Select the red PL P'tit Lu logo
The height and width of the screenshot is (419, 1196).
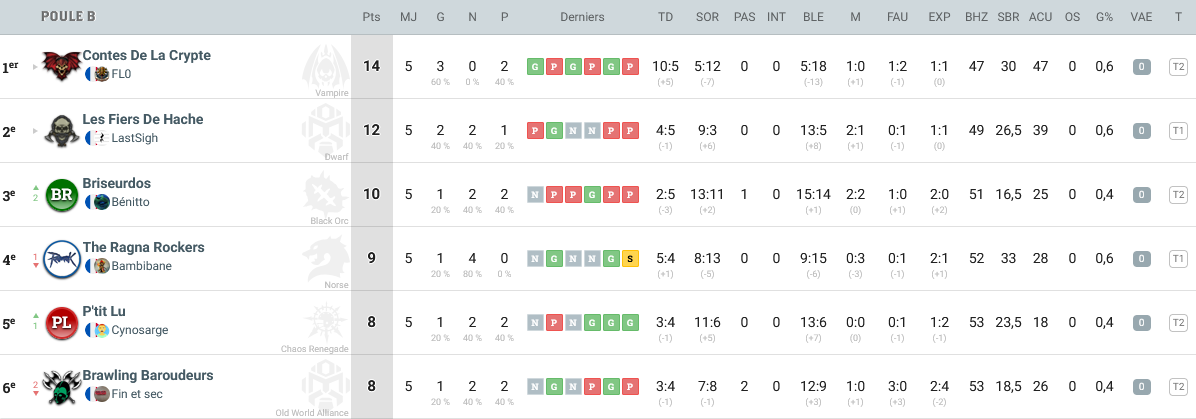[61, 322]
